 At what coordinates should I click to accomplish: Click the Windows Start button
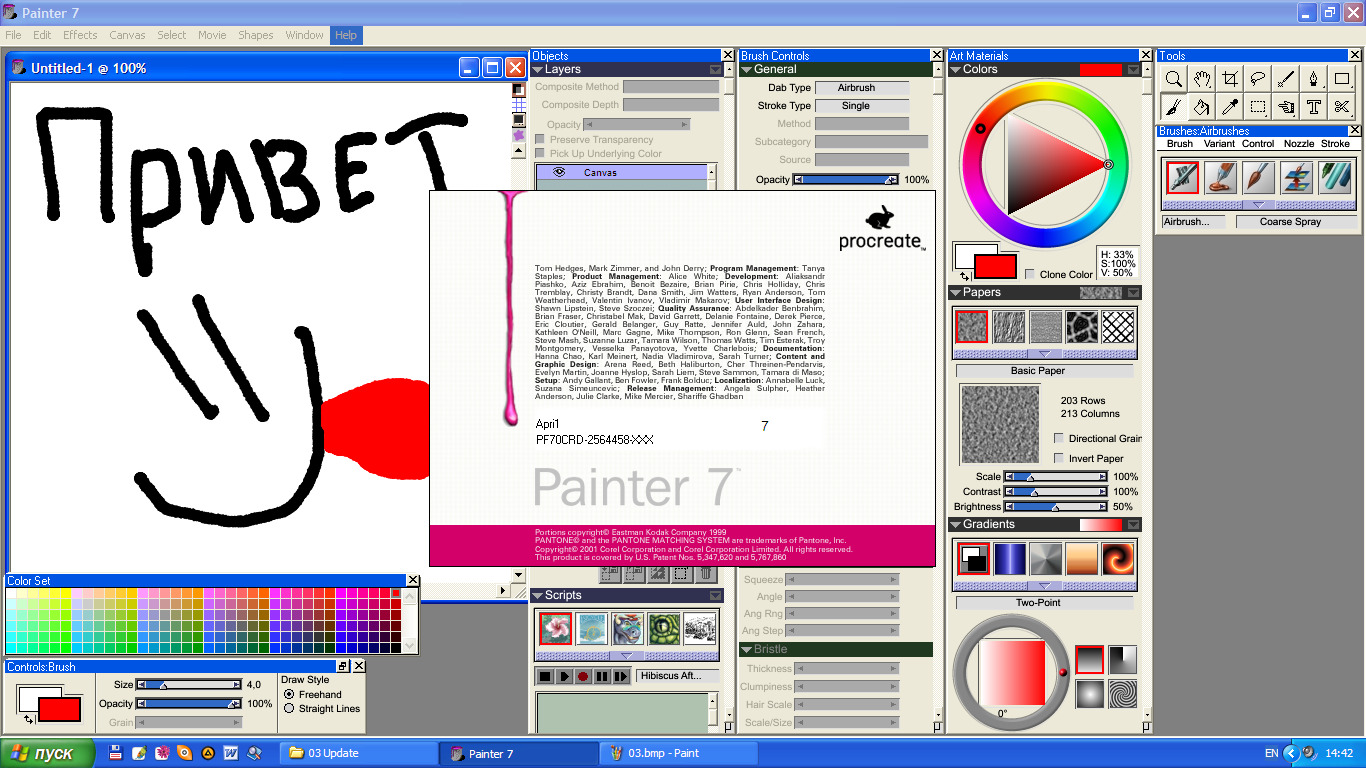tap(47, 753)
